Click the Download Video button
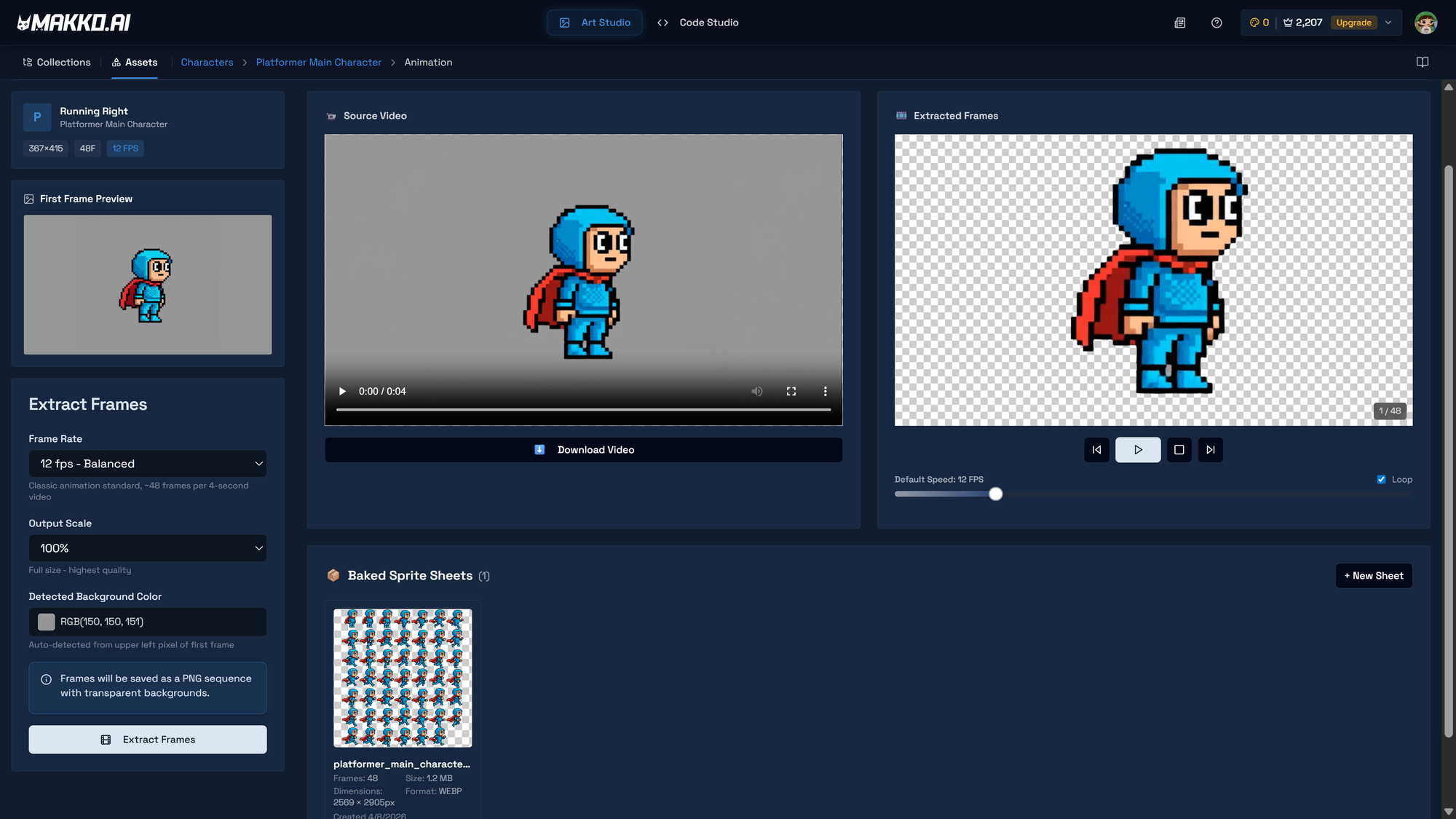This screenshot has height=819, width=1456. (x=583, y=450)
